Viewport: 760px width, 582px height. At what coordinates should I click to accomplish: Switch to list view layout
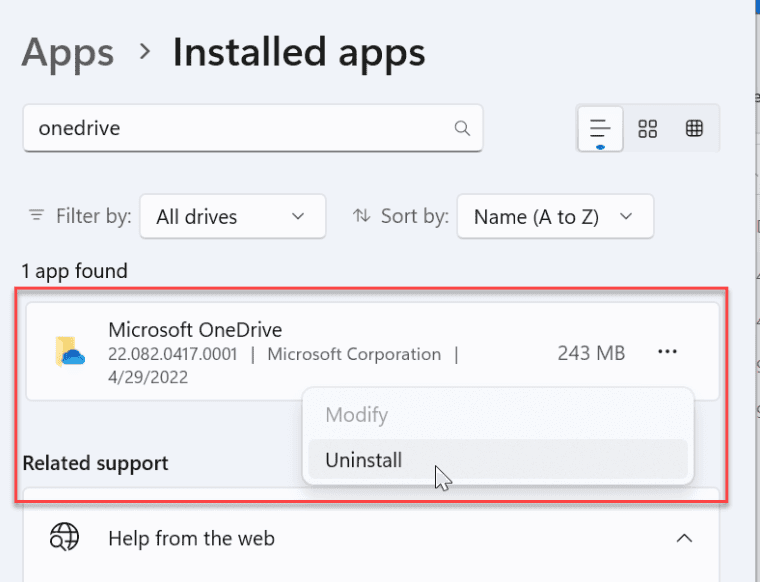[600, 129]
